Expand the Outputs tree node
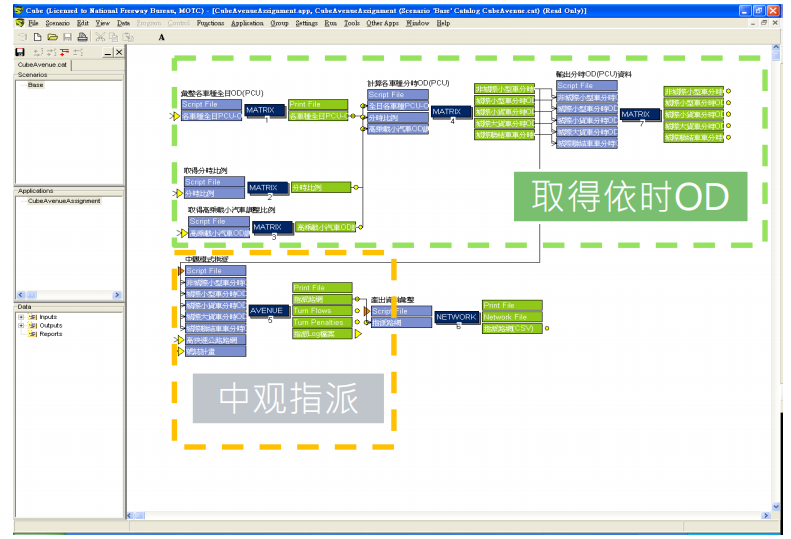Image resolution: width=791 pixels, height=539 pixels. [x=21, y=325]
